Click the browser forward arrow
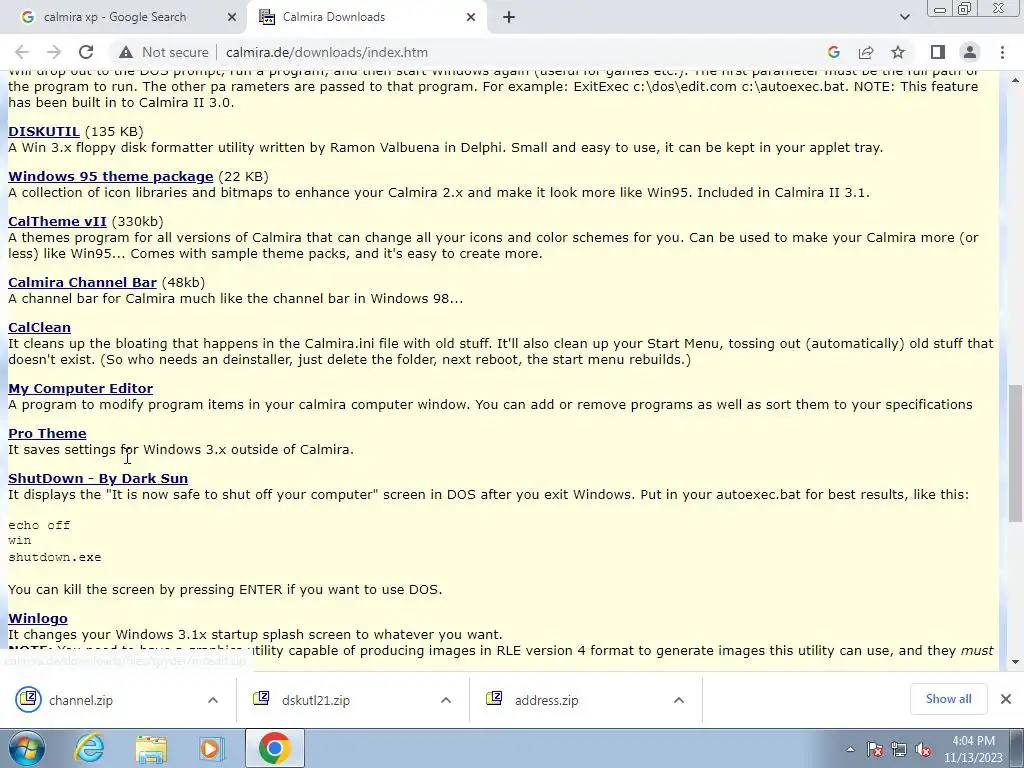1024x768 pixels. (54, 52)
